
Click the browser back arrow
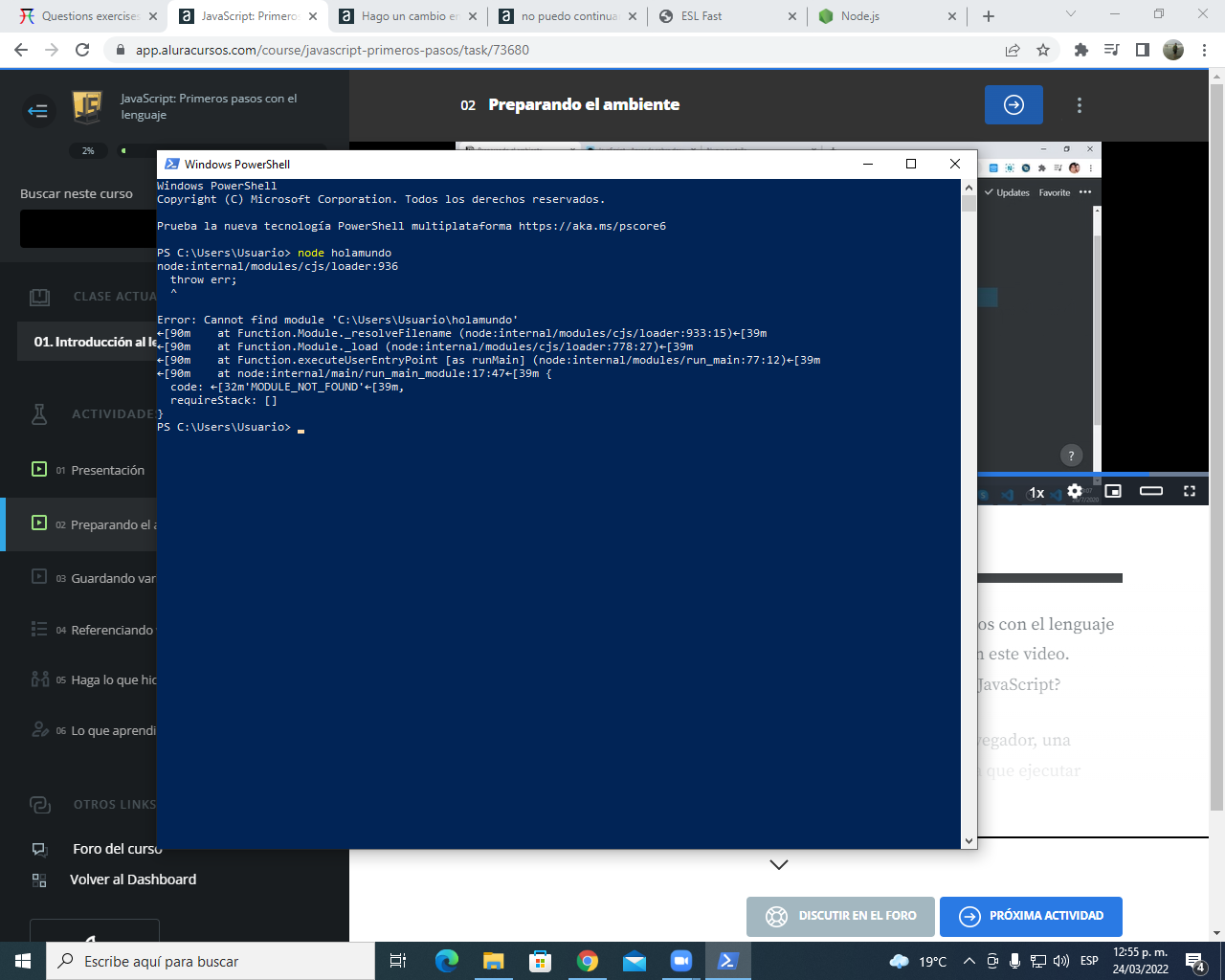click(21, 50)
